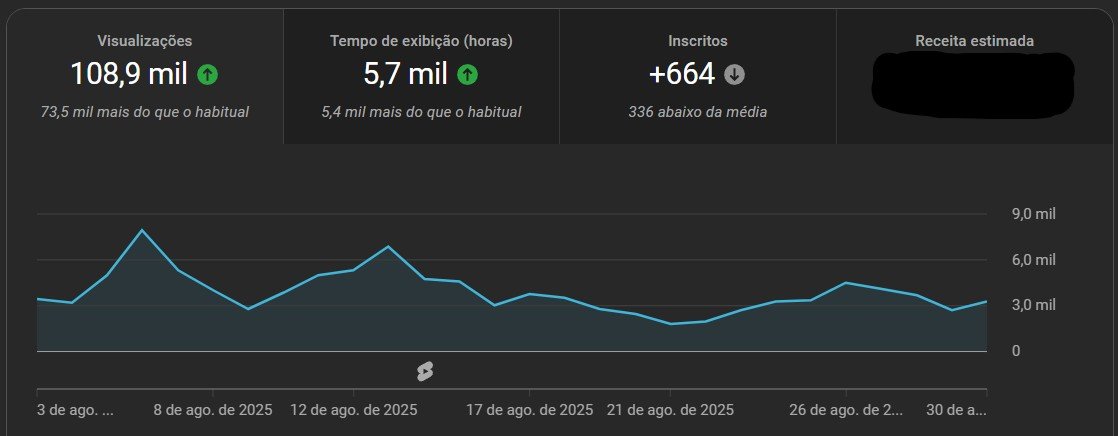
Task: Click "5,4 mil mais do que o habitual" text
Action: tap(421, 112)
